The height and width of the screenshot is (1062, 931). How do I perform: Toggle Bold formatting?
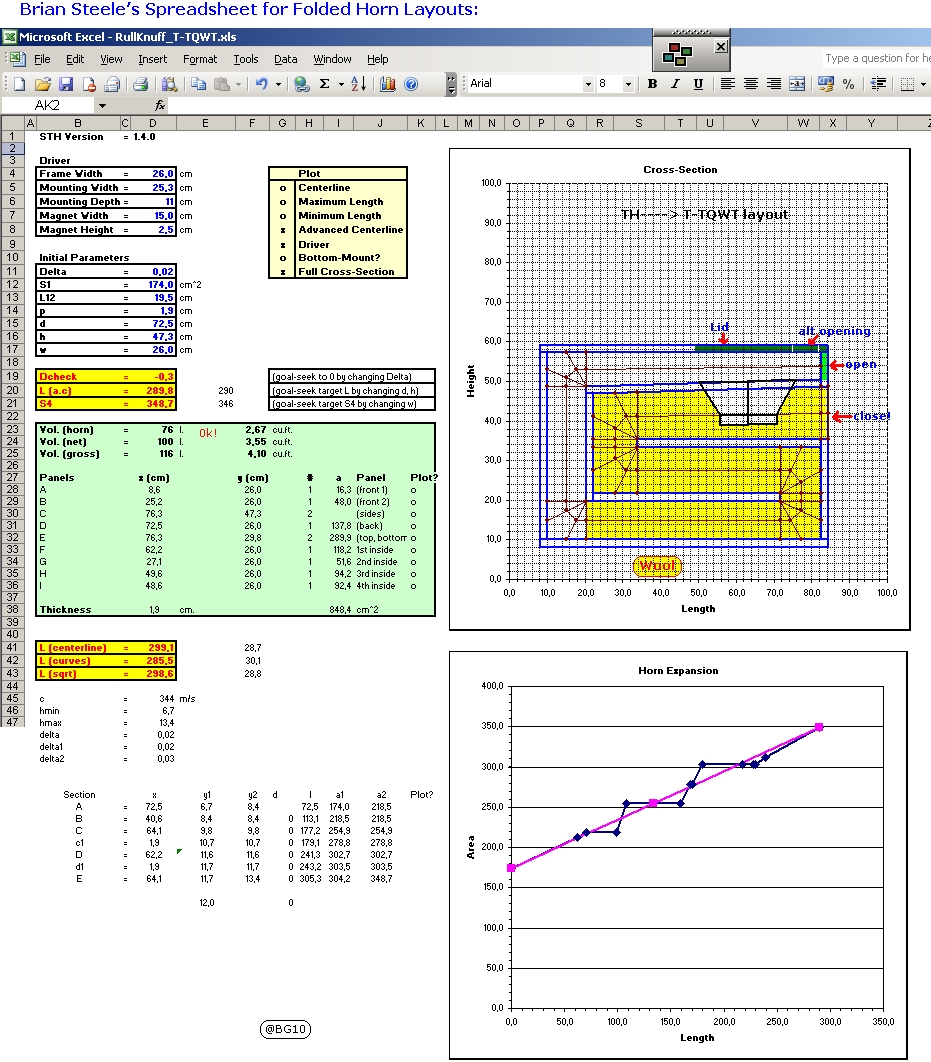click(652, 84)
